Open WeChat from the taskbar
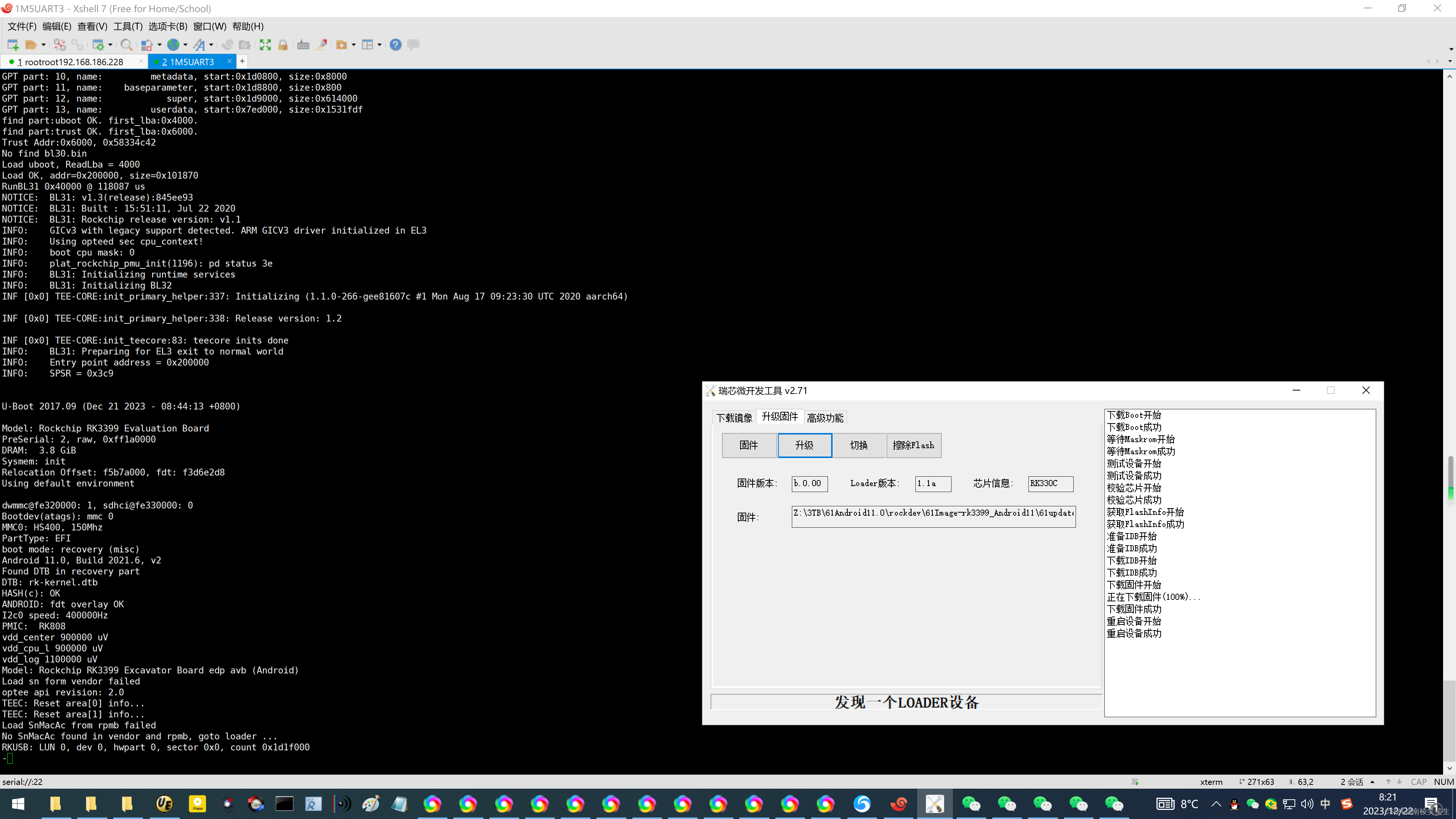The height and width of the screenshot is (819, 1456). coord(971,804)
